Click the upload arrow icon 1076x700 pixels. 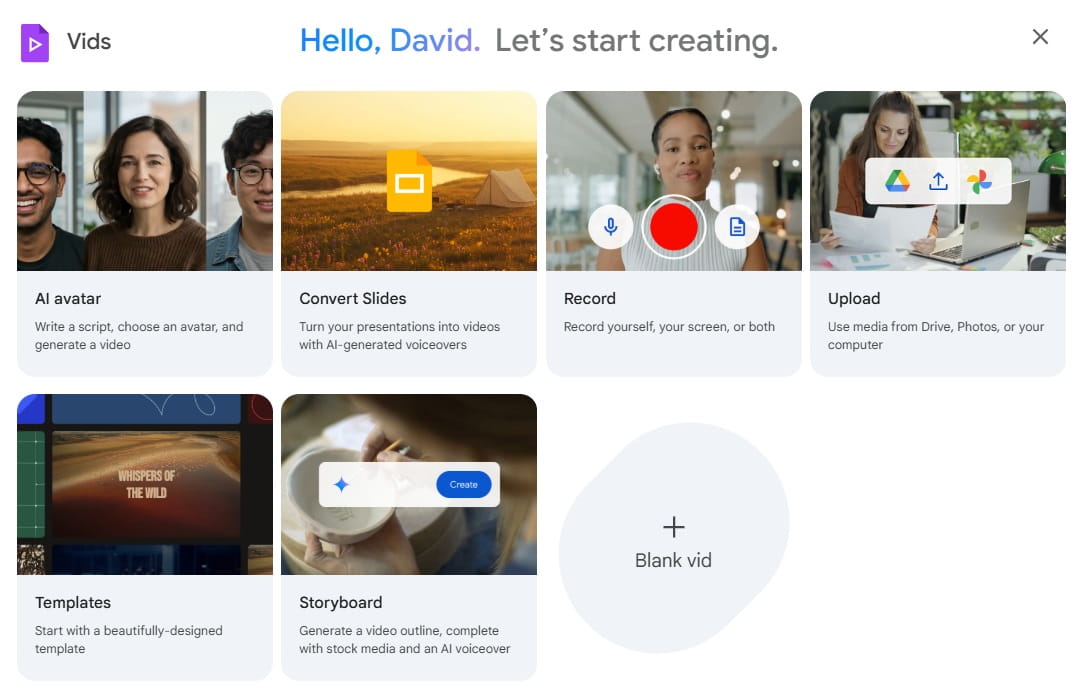(x=938, y=181)
